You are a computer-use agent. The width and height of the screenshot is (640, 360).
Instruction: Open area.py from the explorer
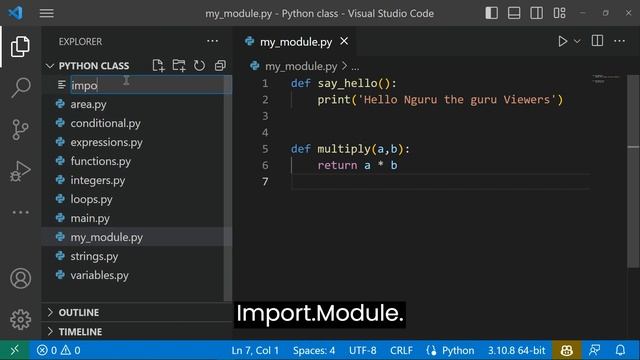(x=88, y=104)
